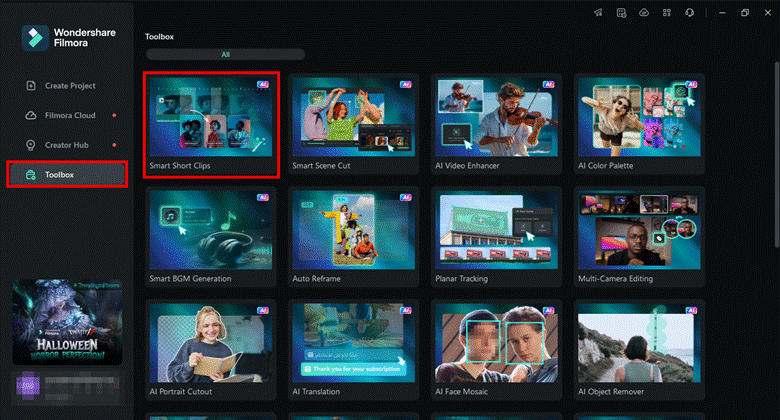Click the AI Object Remover label
This screenshot has height=420, width=780.
611,392
